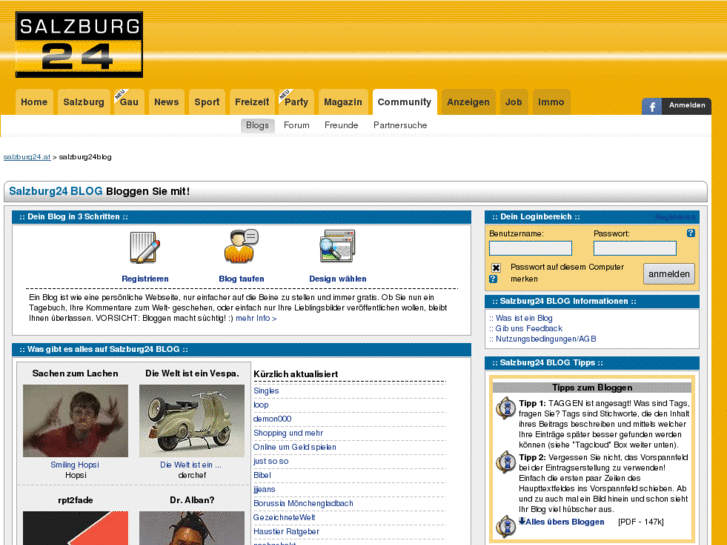This screenshot has height=545, width=727.
Task: Click the icon beside Alles übers Bloggen
Action: pyautogui.click(x=506, y=527)
